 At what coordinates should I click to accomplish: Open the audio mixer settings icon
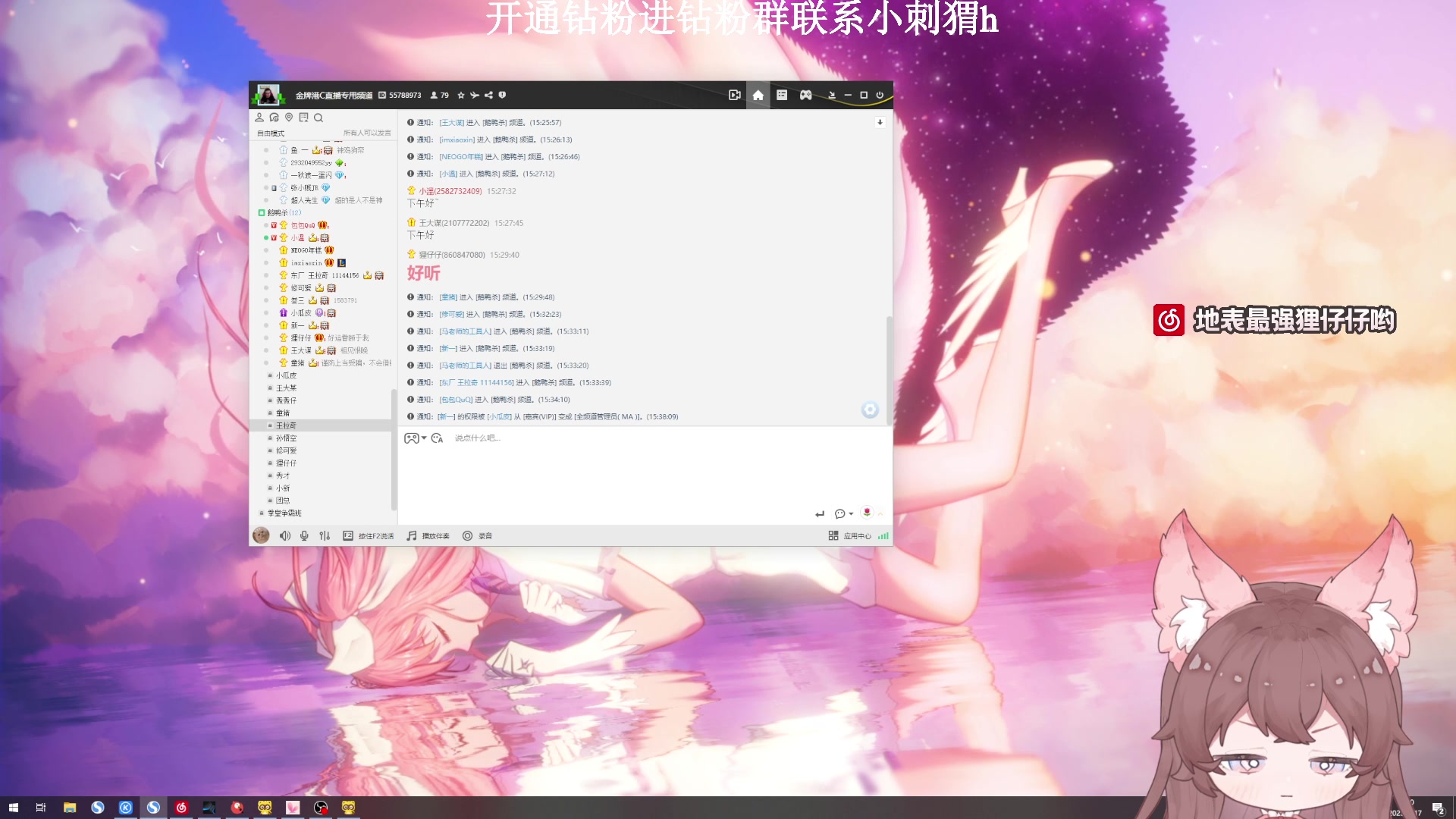click(325, 535)
